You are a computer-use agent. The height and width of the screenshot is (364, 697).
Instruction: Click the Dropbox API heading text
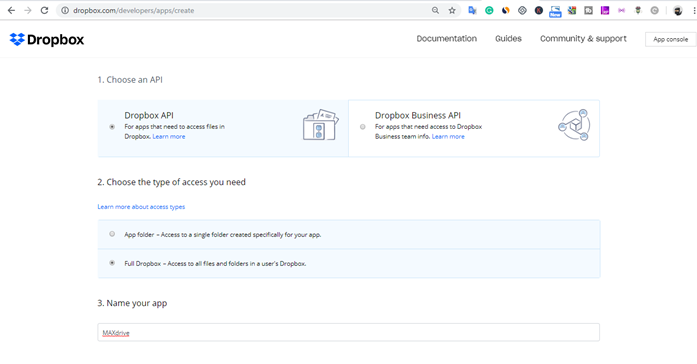tap(149, 116)
